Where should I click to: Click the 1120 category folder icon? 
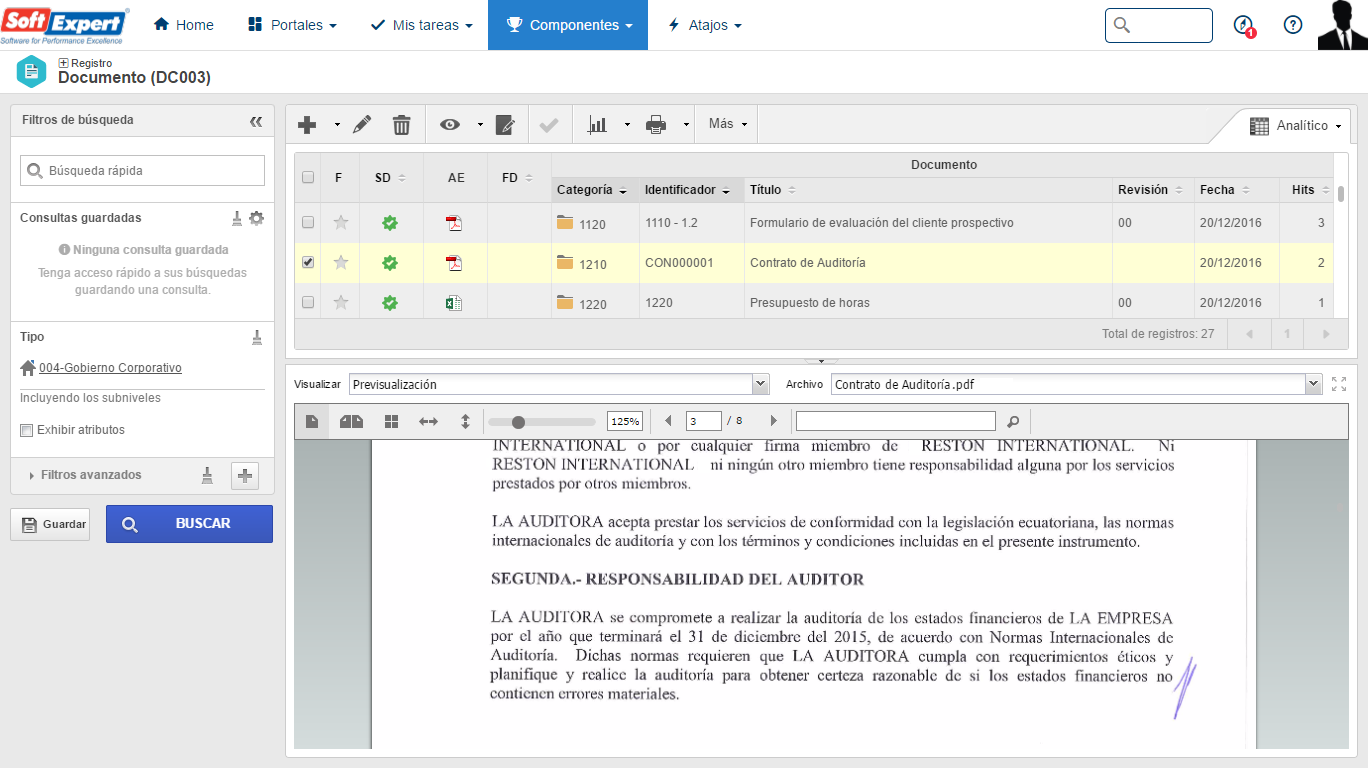point(565,223)
